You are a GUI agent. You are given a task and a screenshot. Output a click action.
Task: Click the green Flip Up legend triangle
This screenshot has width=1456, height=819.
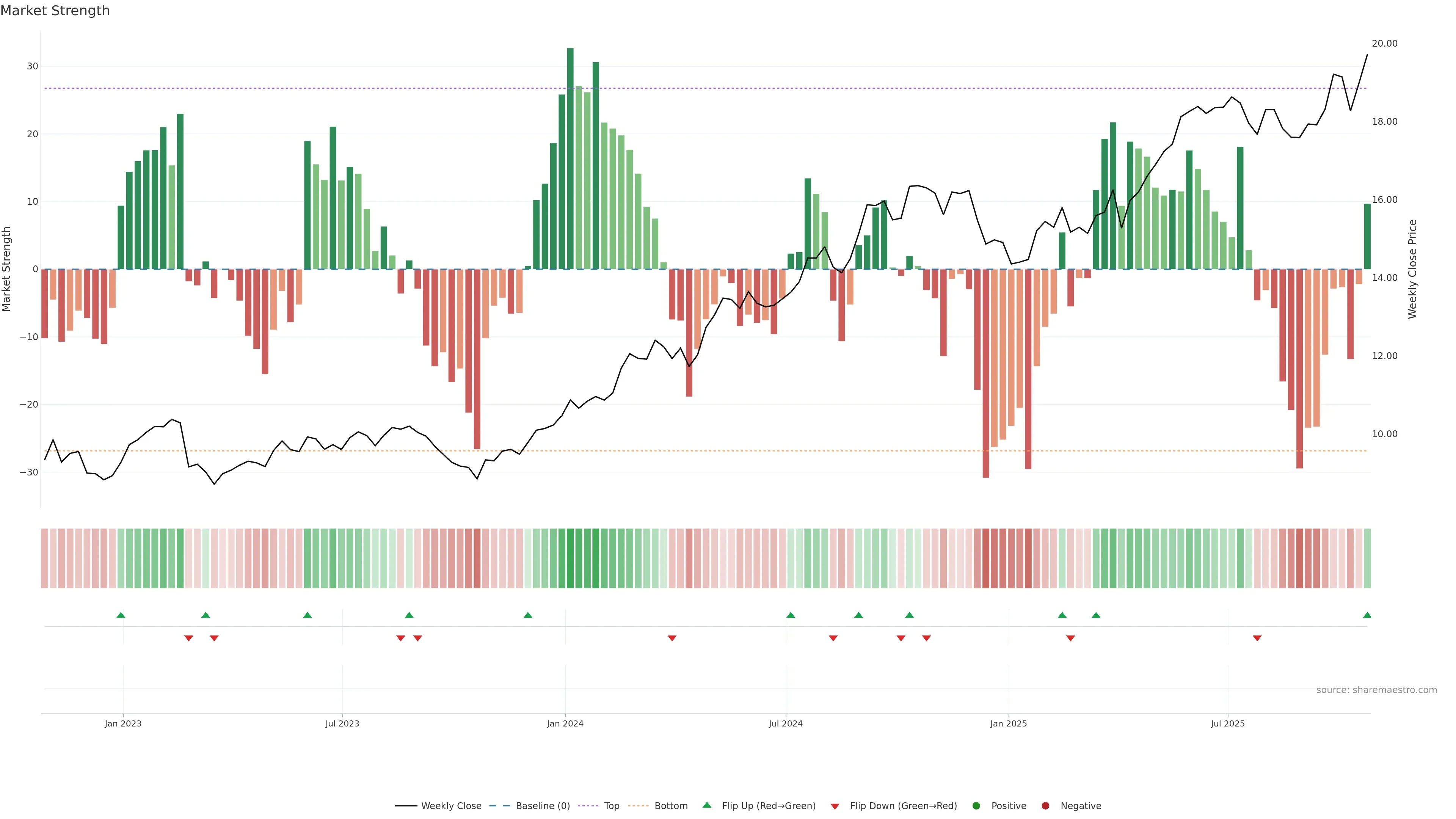[706, 805]
